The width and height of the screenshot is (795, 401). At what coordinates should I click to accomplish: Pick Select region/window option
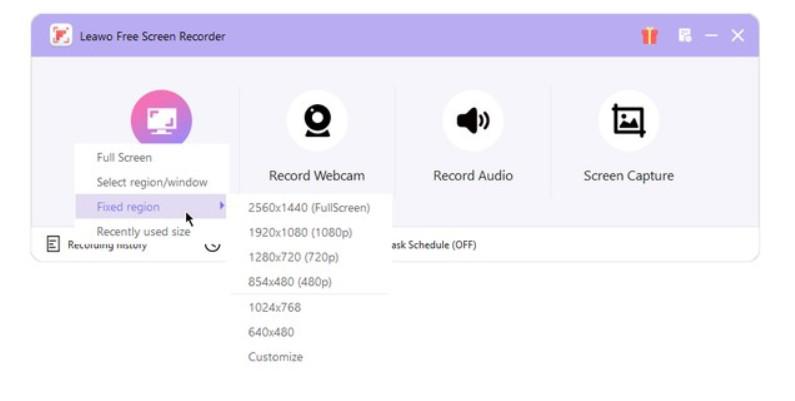(152, 182)
